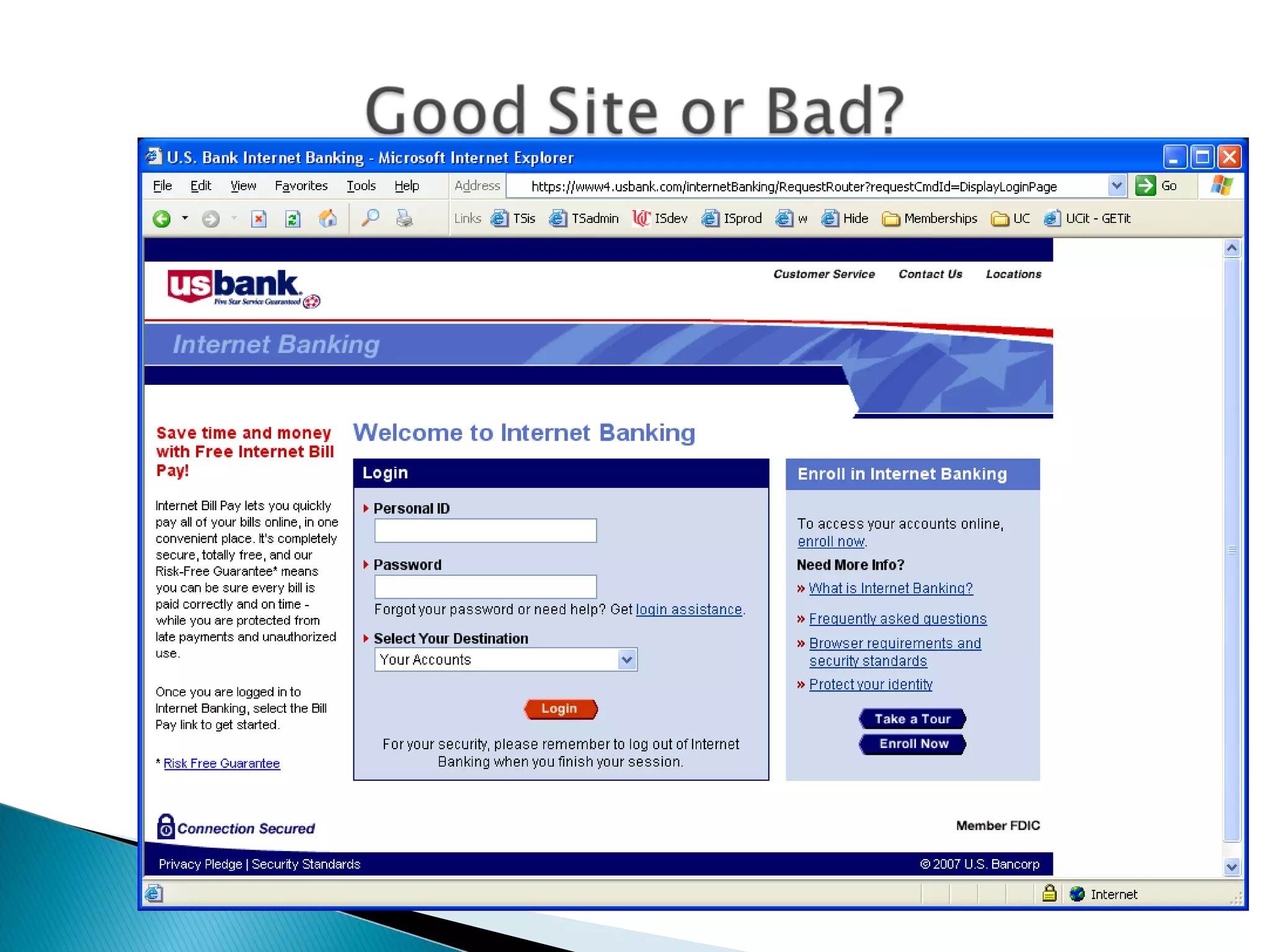Viewport: 1270px width, 952px height.
Task: Click the security padlock in status bar
Action: point(1049,893)
